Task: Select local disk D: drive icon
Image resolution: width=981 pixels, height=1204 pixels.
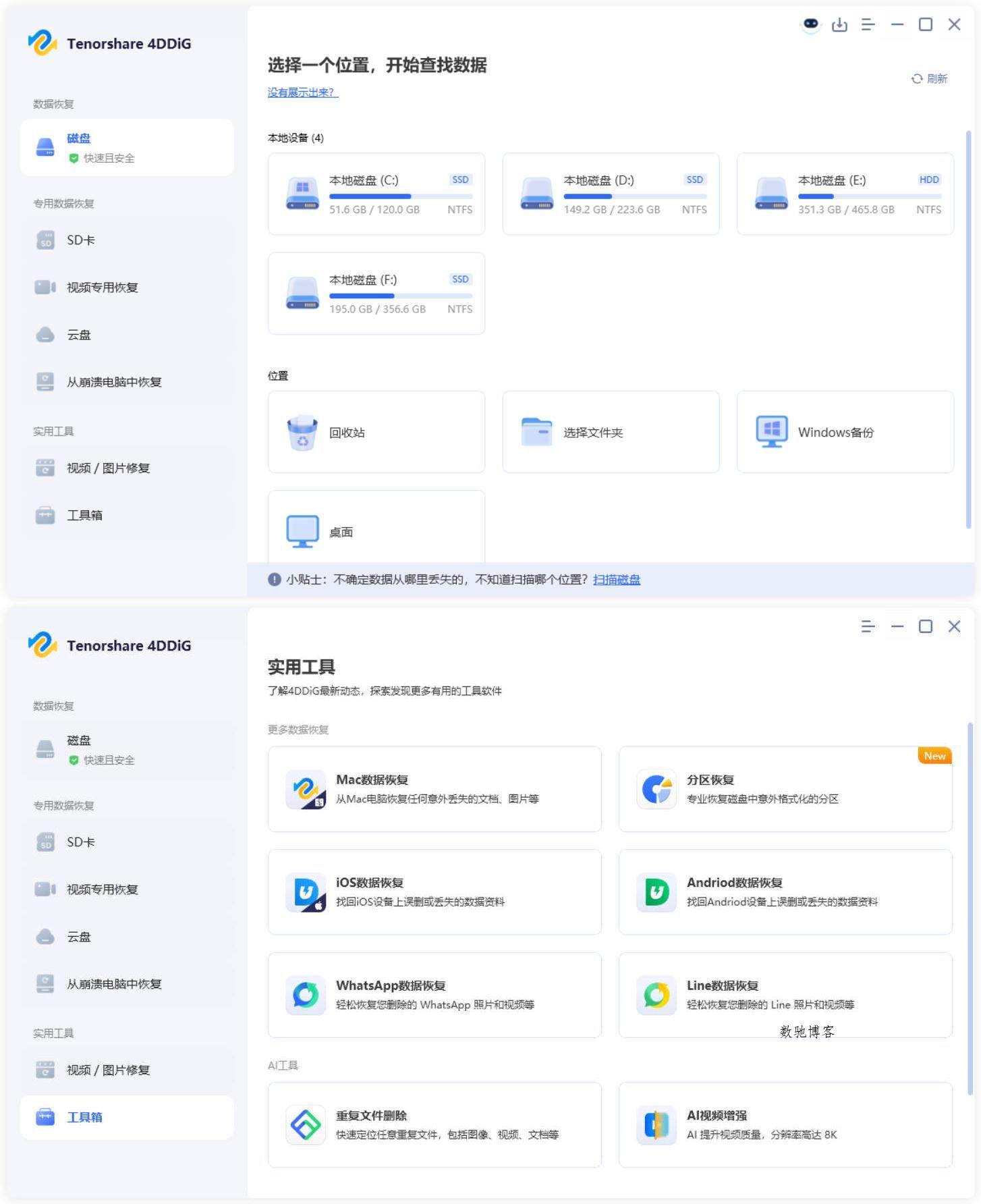Action: click(537, 194)
